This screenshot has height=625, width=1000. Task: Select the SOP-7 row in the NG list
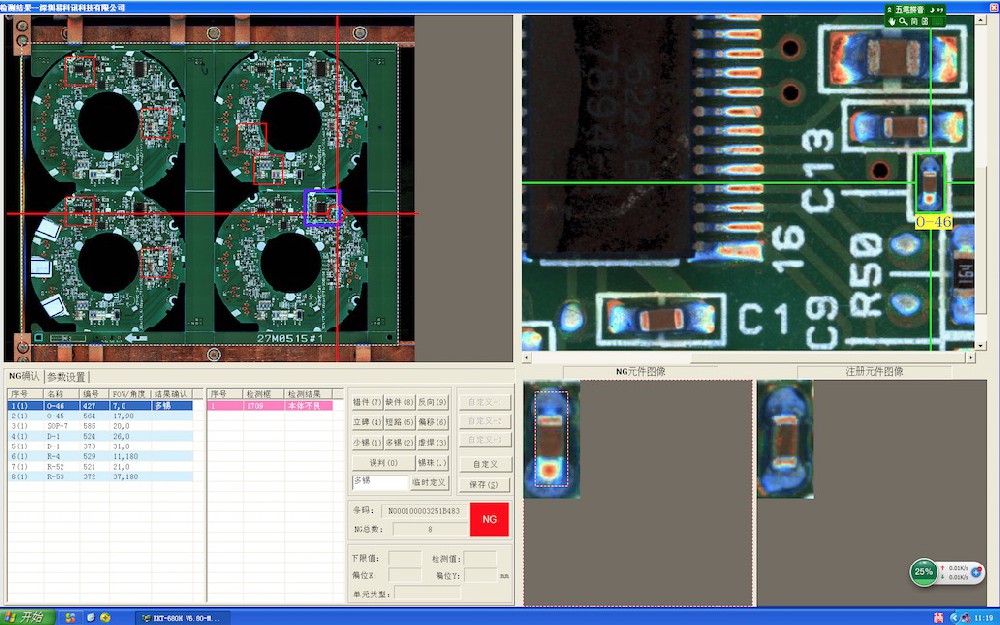pos(100,426)
